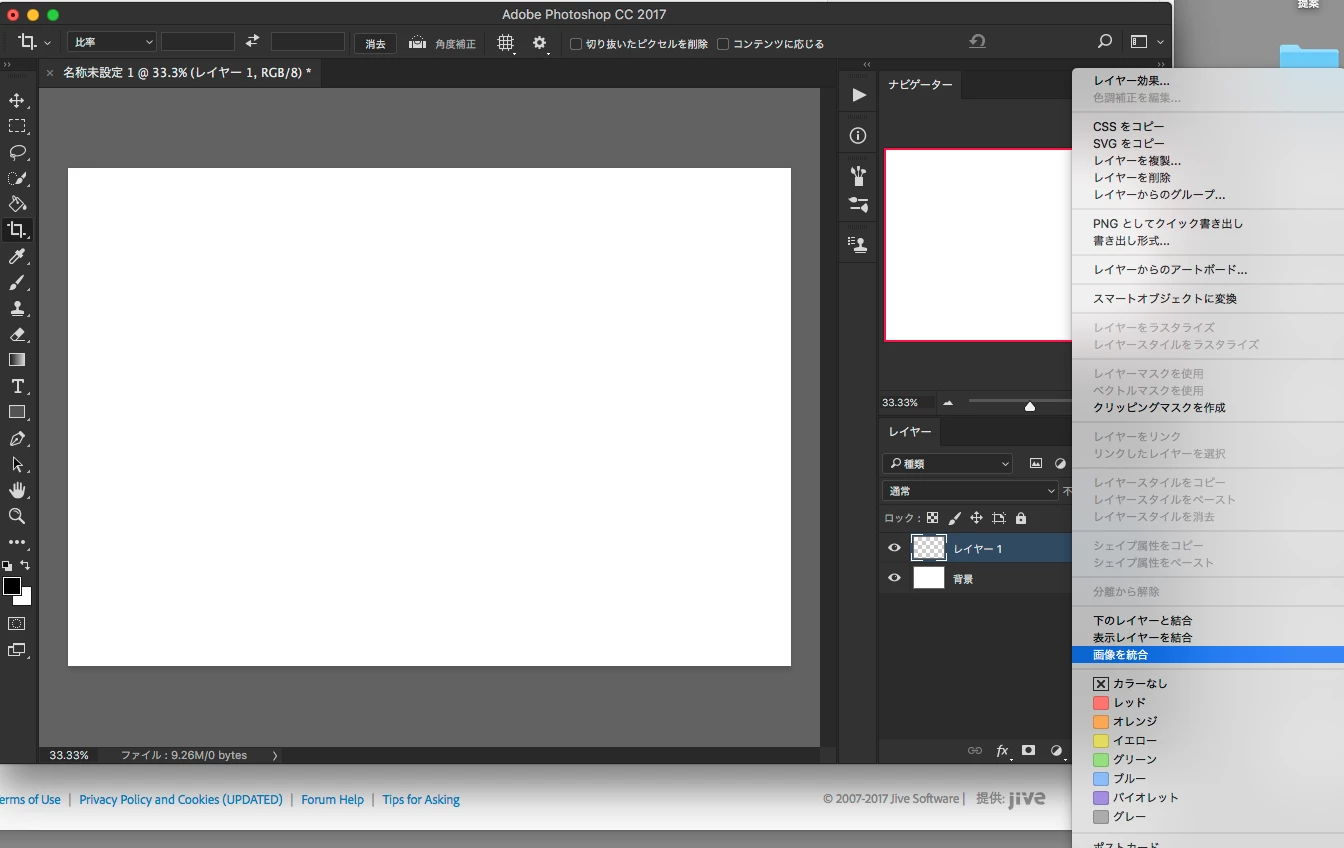Select the Crop tool in the toolbox
Screen dimensions: 1344x848
[x=17, y=230]
